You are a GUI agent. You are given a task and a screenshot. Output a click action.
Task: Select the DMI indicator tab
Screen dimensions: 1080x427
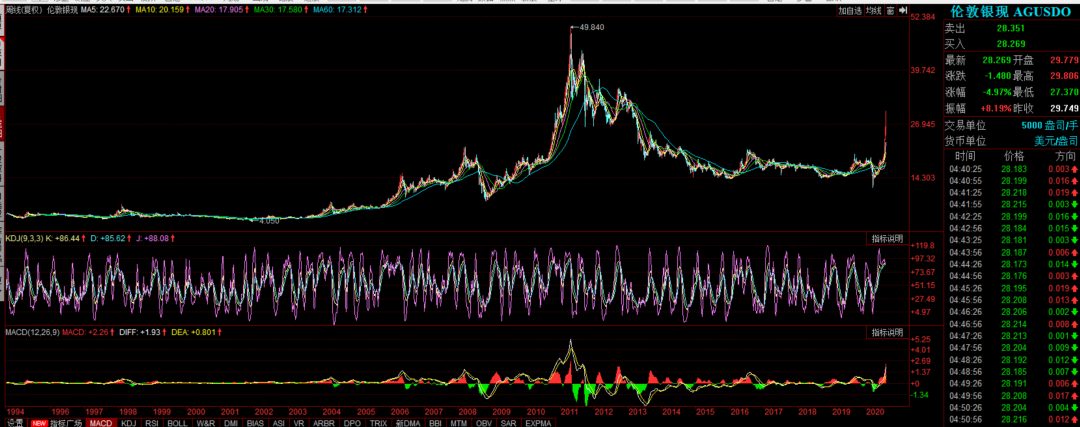click(231, 422)
